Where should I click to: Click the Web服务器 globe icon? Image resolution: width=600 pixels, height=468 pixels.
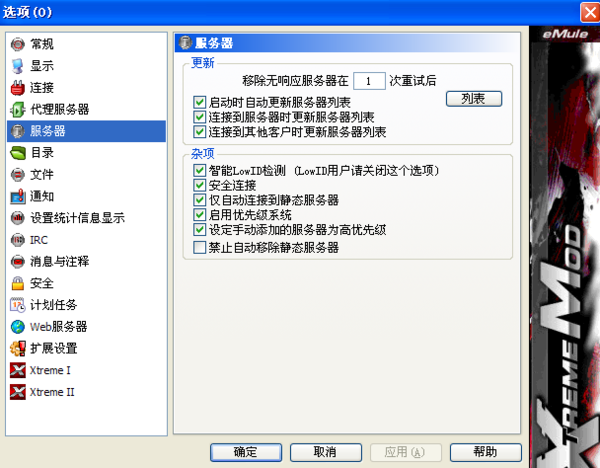click(18, 327)
